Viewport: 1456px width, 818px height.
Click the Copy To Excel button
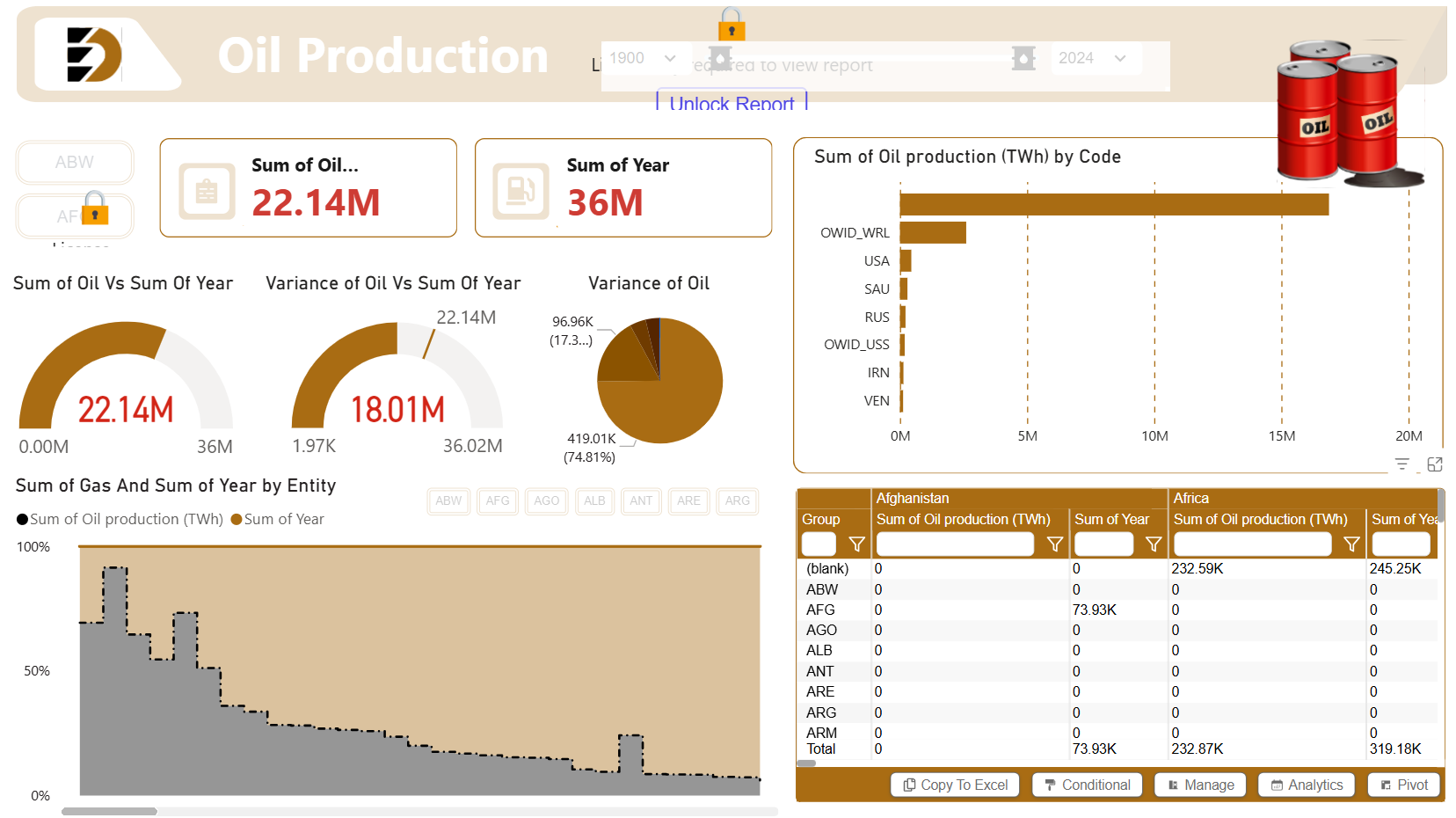click(955, 785)
